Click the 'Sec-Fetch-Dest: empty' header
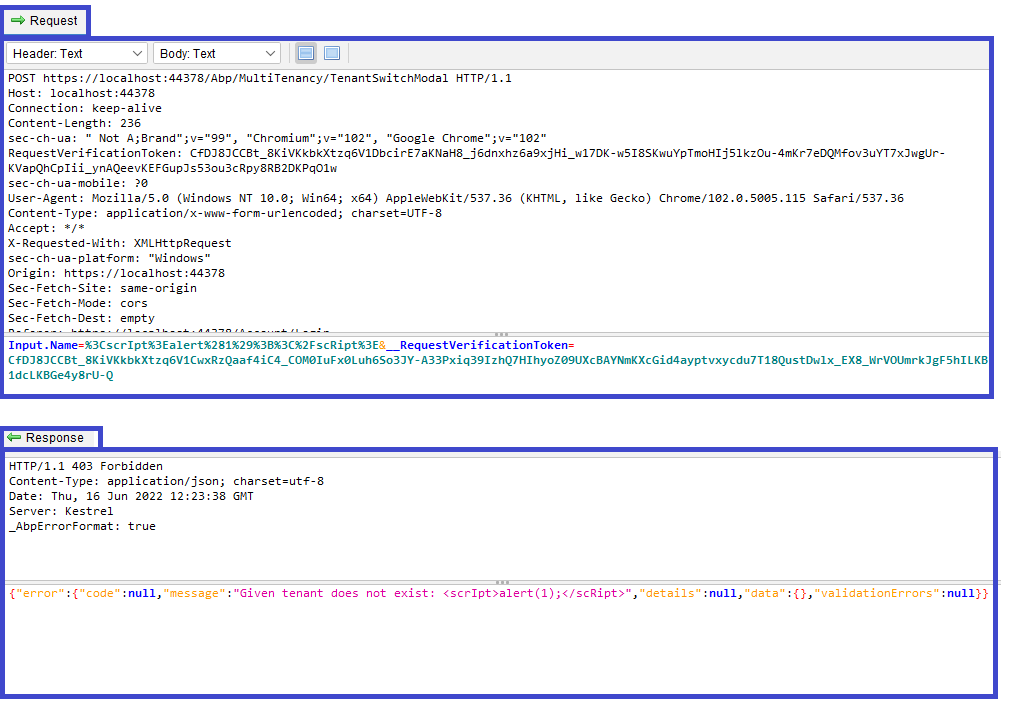 click(x=81, y=318)
